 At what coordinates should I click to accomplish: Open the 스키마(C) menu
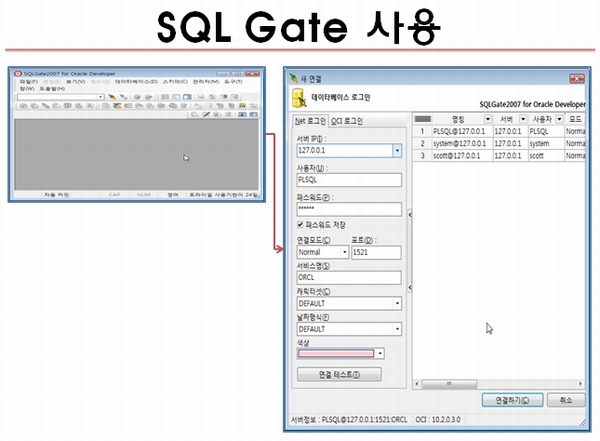pos(175,82)
